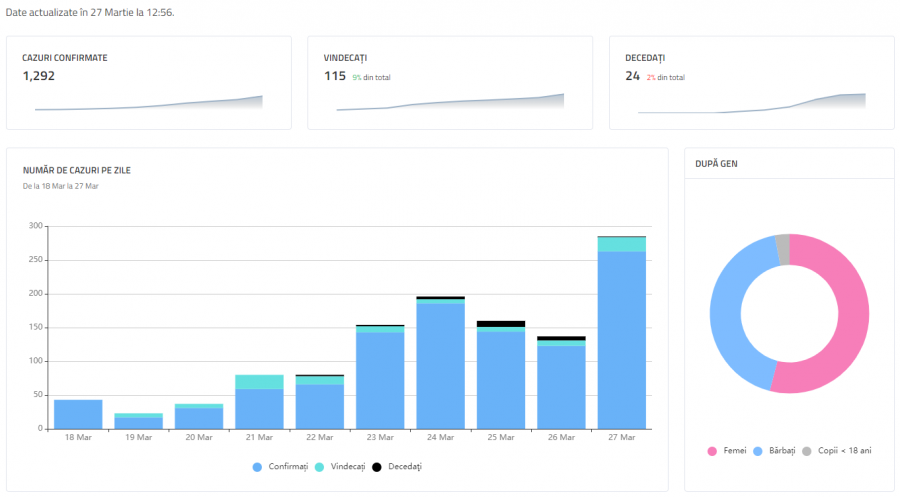Image resolution: width=900 pixels, height=497 pixels.
Task: Toggle the Decedați legend entry
Action: 399,467
